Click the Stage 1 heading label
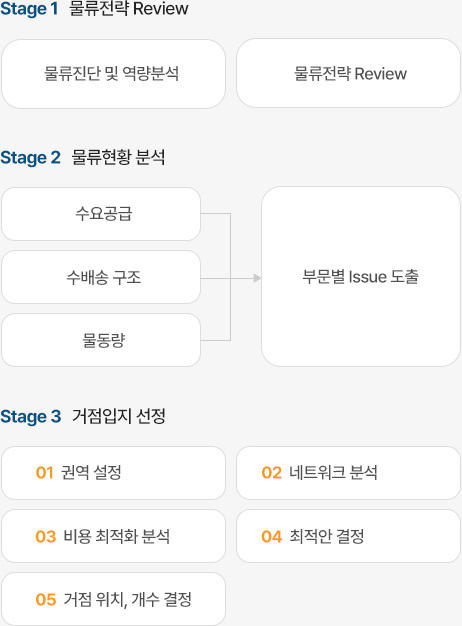Screen dimensions: 462x626 coord(29,9)
